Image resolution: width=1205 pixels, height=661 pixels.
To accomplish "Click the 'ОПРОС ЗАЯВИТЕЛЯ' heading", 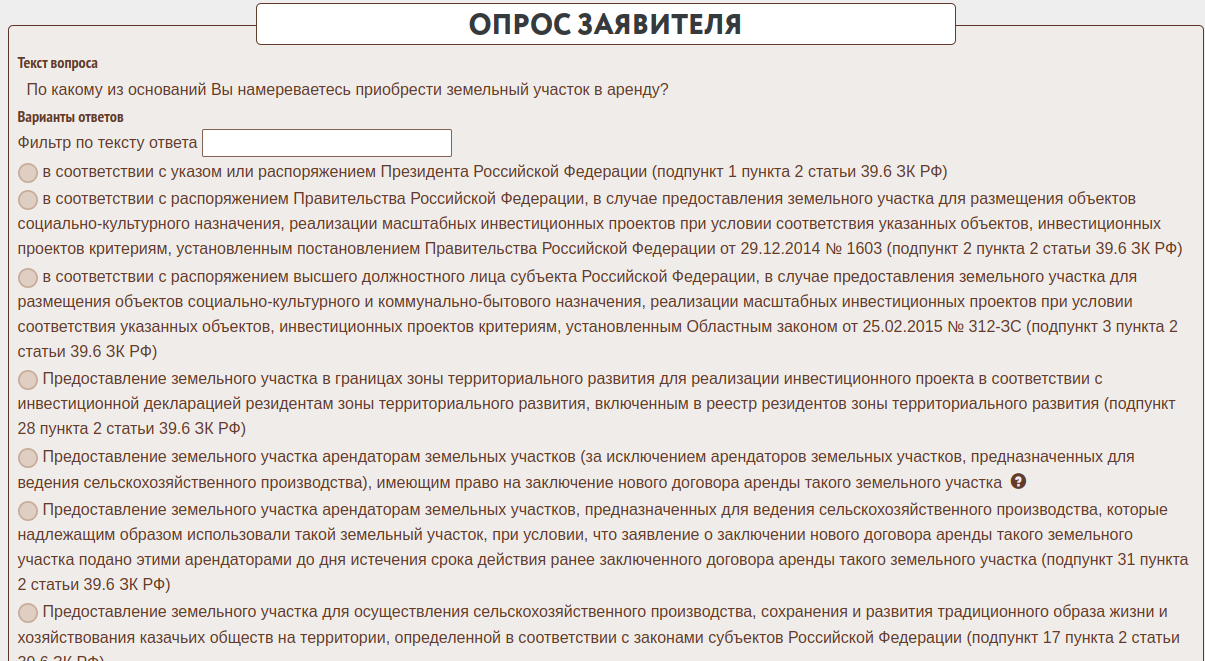I will pos(605,24).
